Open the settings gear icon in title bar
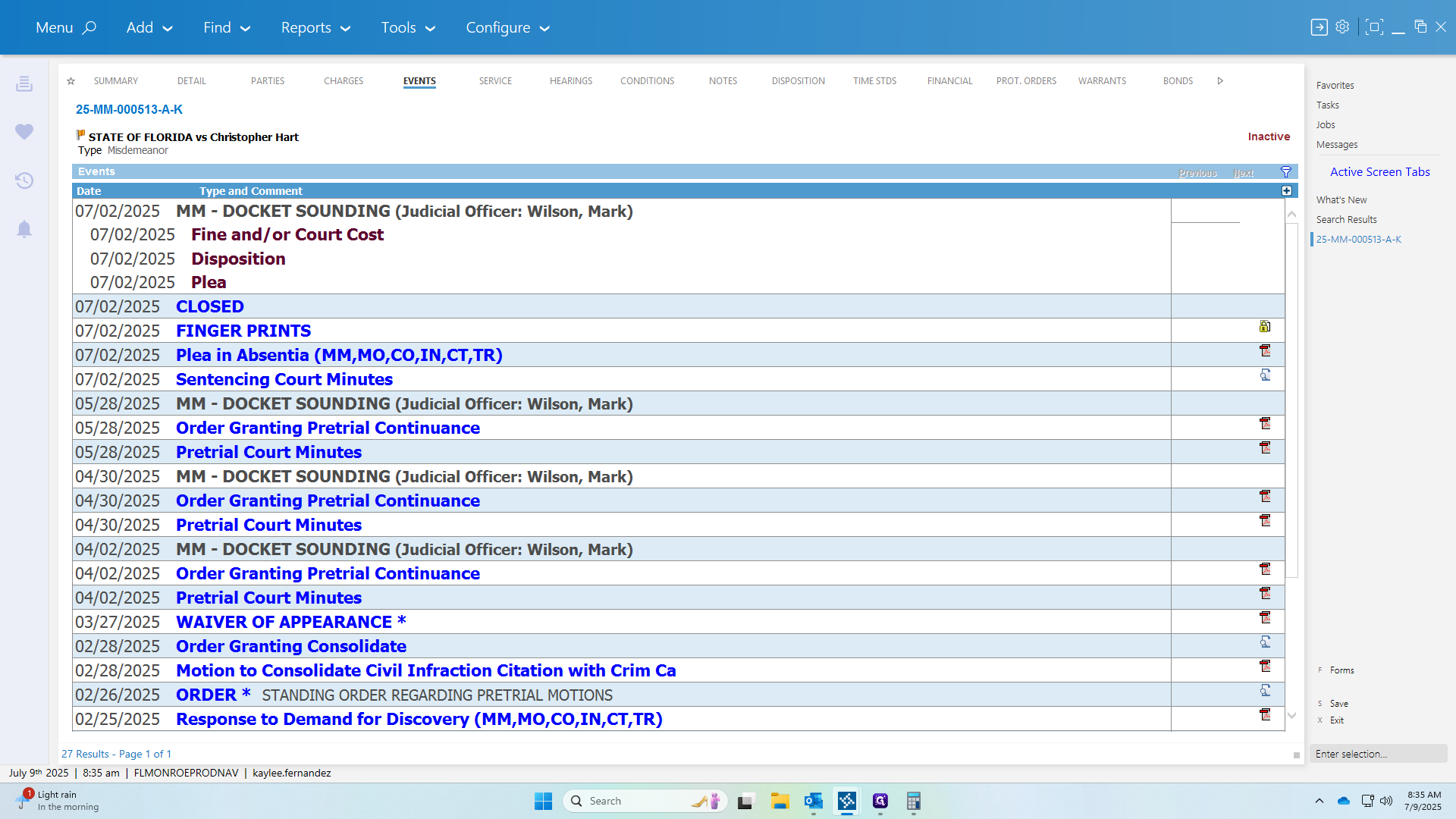The width and height of the screenshot is (1456, 819). (x=1342, y=27)
